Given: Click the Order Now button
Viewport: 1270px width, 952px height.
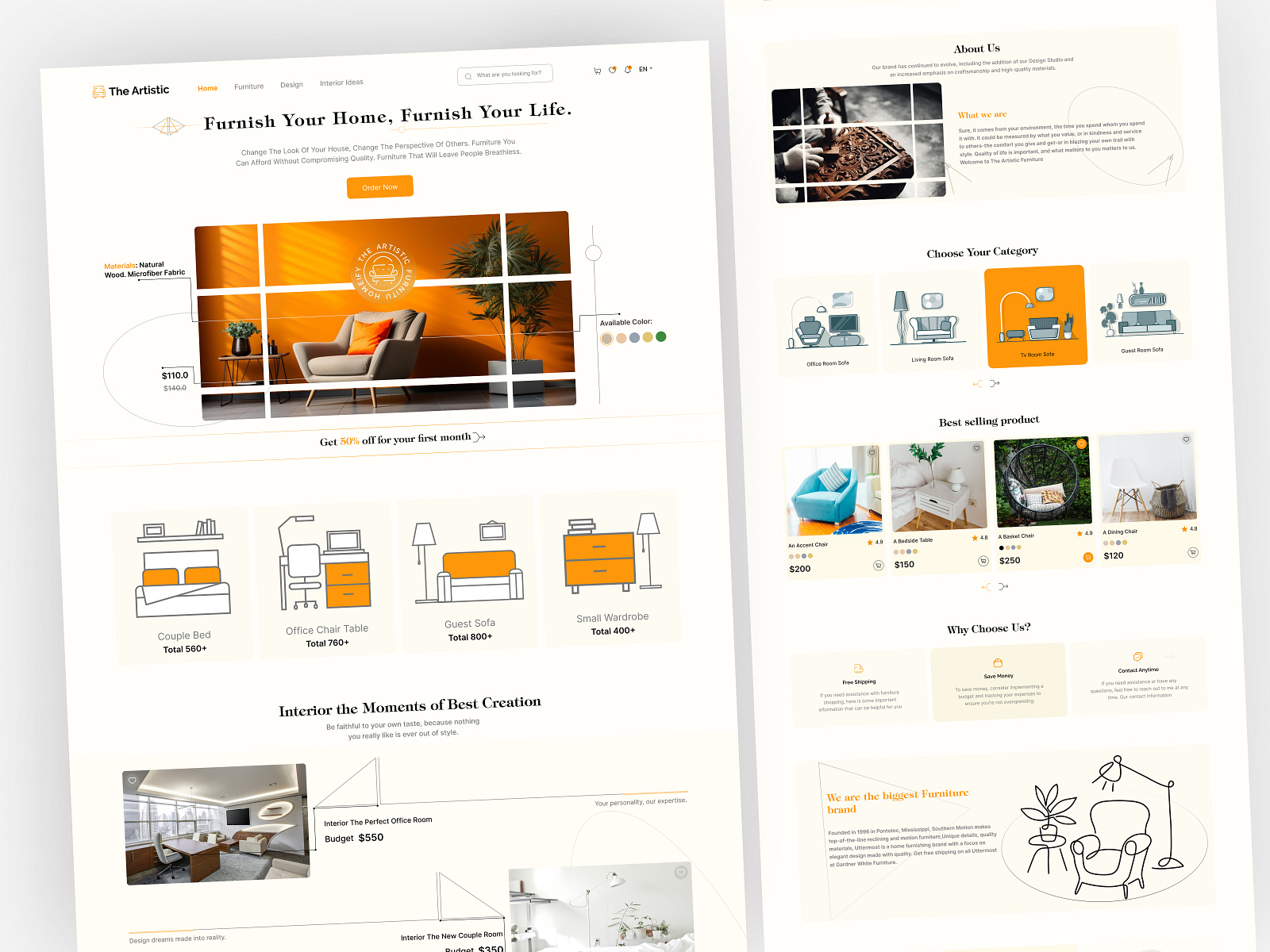Looking at the screenshot, I should pyautogui.click(x=380, y=187).
